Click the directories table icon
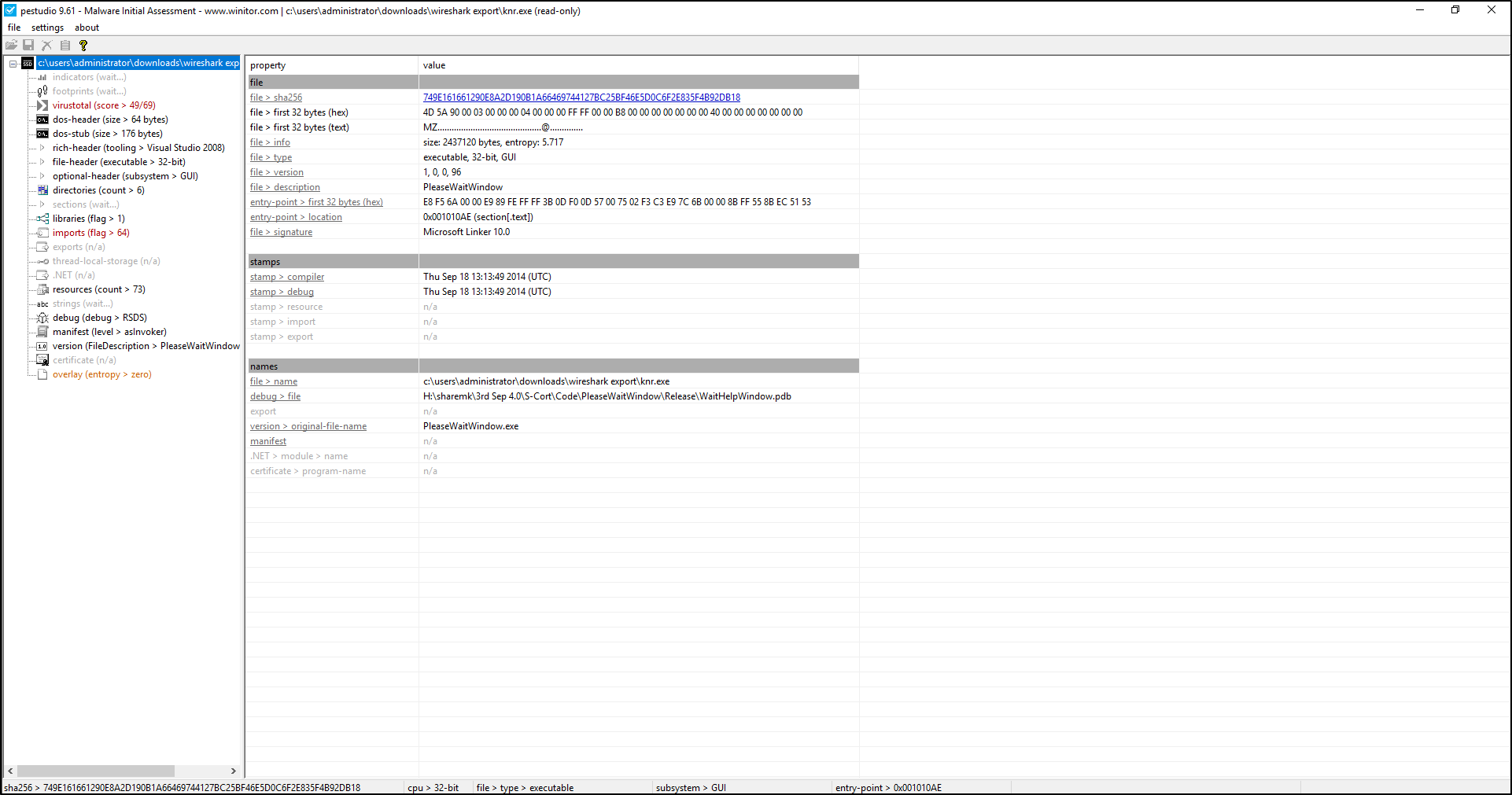Image resolution: width=1512 pixels, height=795 pixels. point(42,190)
